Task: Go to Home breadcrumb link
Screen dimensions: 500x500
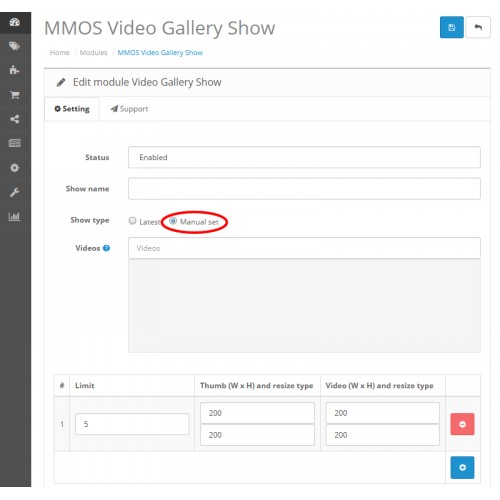Action: [60, 53]
